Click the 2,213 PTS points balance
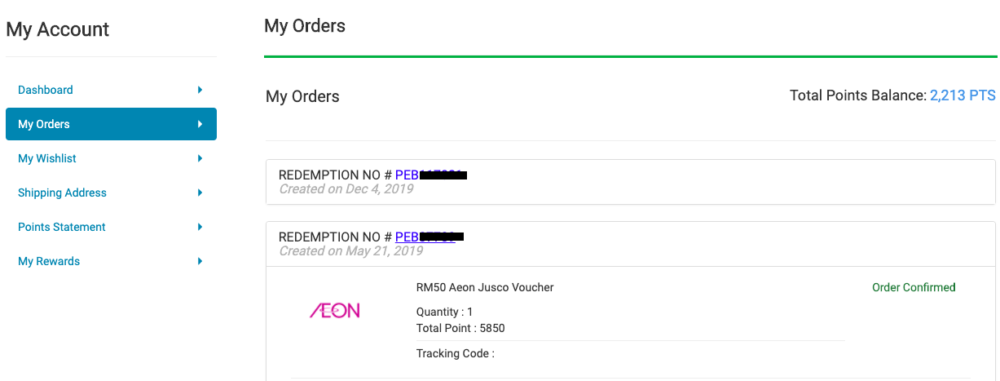The width and height of the screenshot is (1000, 381). tap(962, 96)
